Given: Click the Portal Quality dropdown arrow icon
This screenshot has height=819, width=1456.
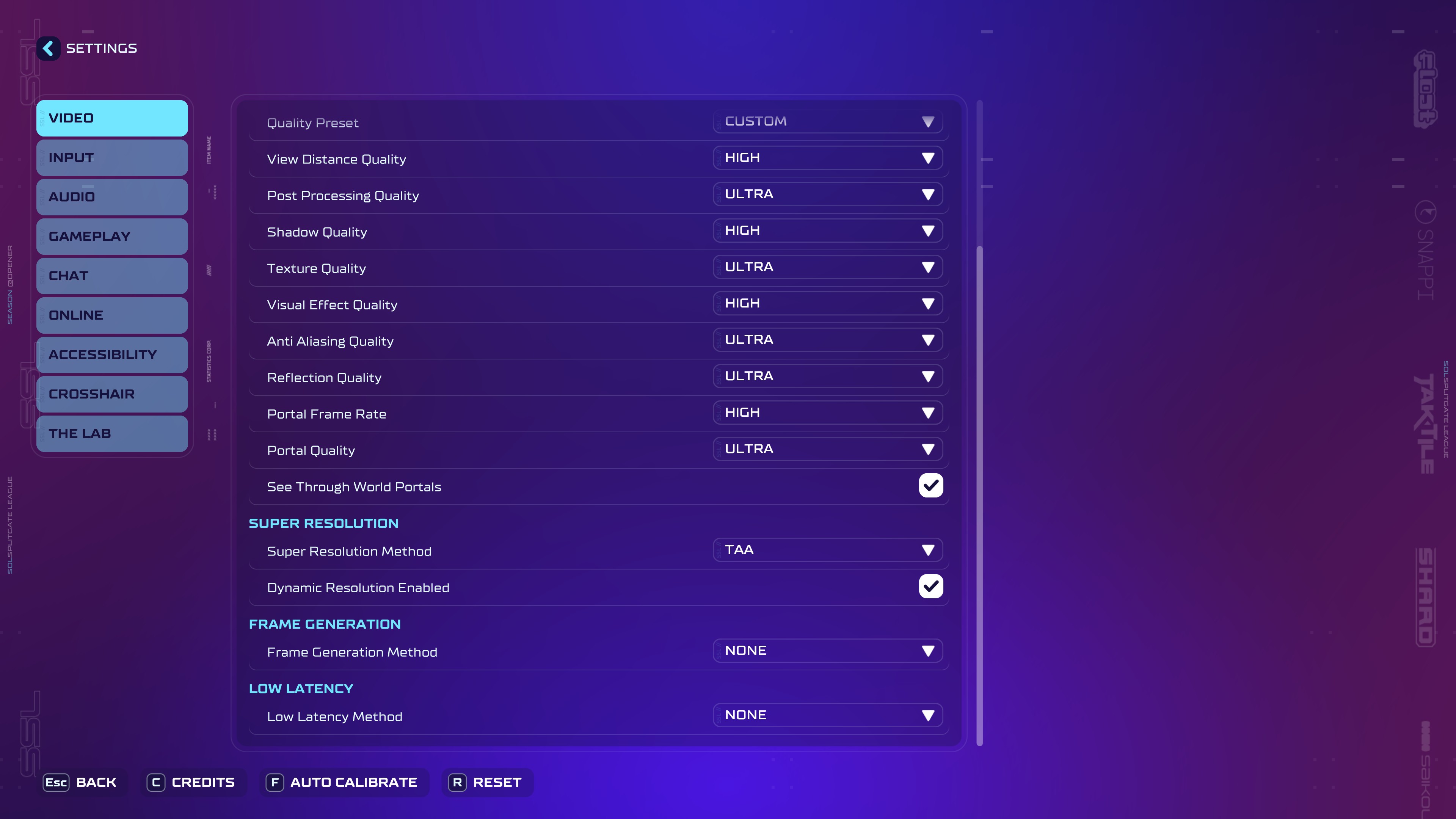Looking at the screenshot, I should pos(927,449).
